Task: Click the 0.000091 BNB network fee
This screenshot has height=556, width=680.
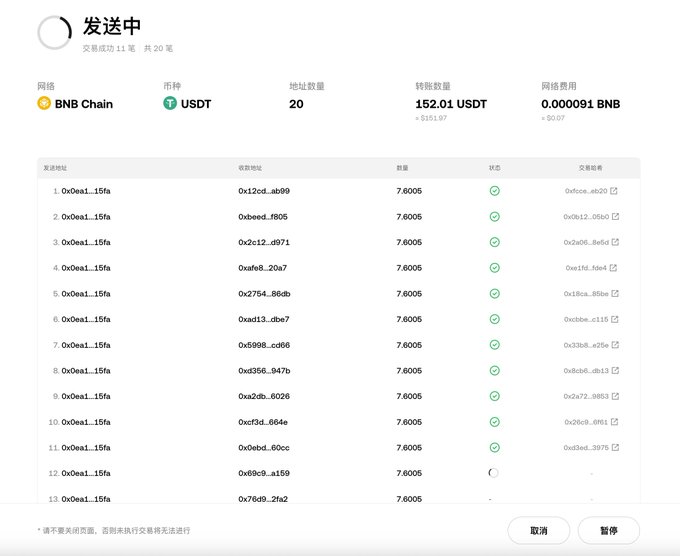Action: click(581, 104)
